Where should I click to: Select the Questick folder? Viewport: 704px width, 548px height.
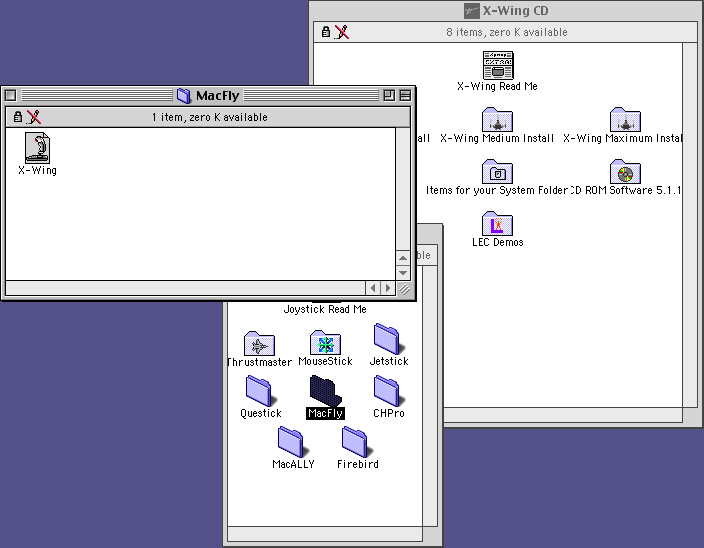click(261, 391)
